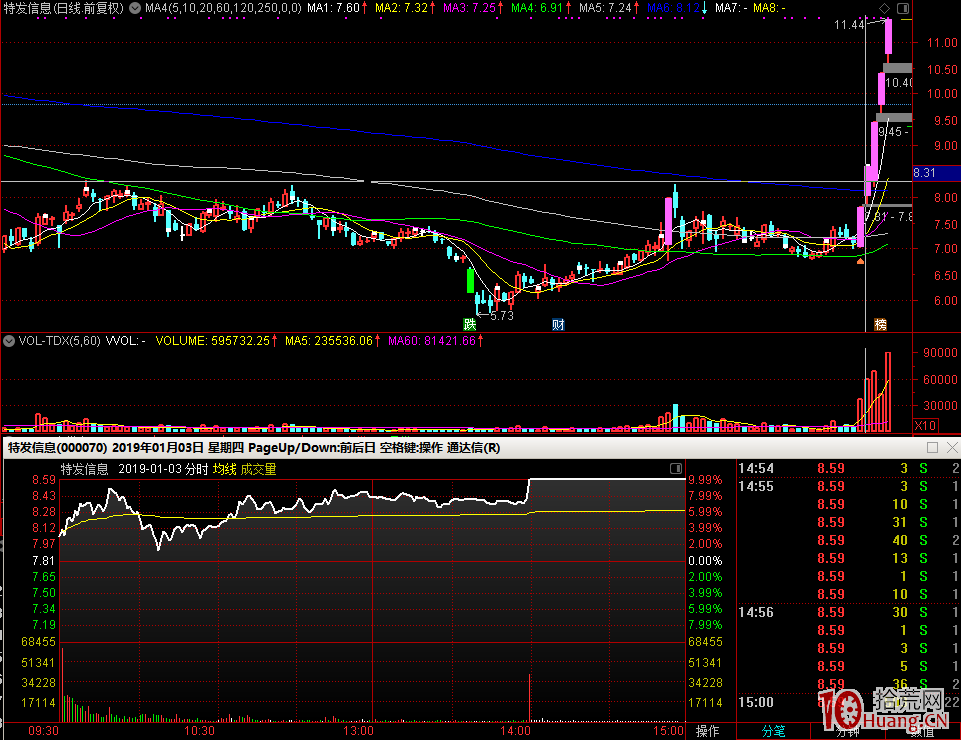The width and height of the screenshot is (961, 740).
Task: Toggle the side panel icon in the K-line chart
Action: coord(901,8)
